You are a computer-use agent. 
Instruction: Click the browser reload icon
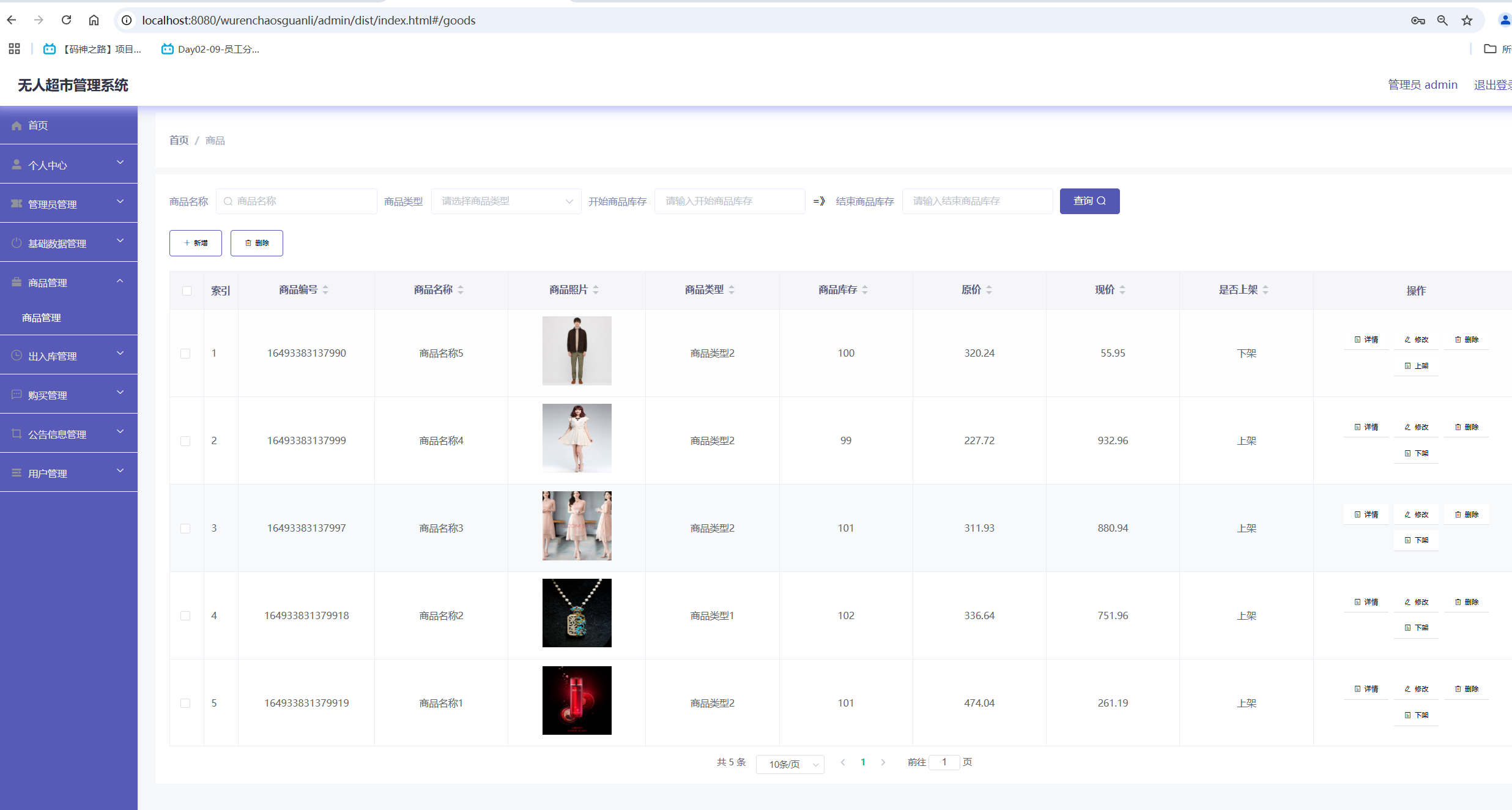tap(66, 20)
